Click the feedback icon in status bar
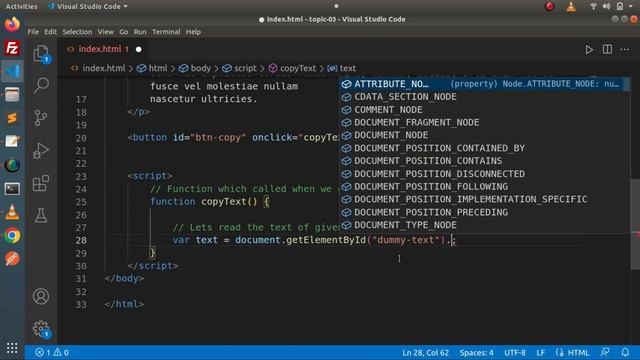Viewport: 640px width, 360px height. click(x=605, y=352)
